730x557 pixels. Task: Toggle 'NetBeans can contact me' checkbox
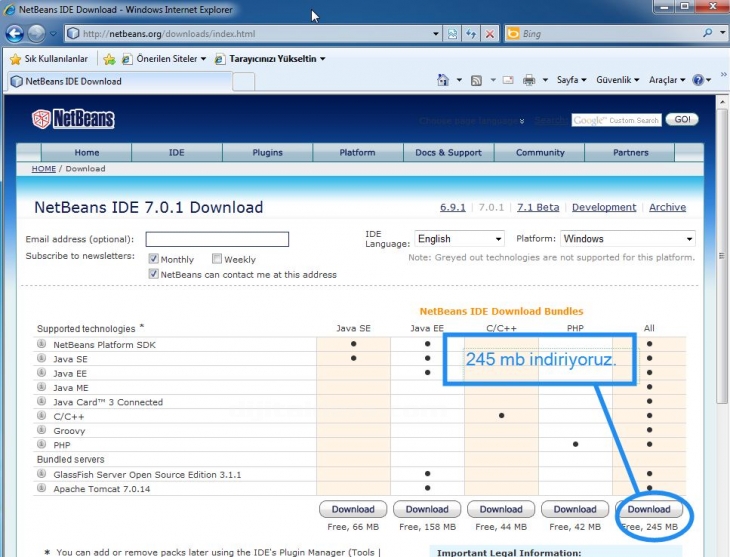[x=154, y=274]
